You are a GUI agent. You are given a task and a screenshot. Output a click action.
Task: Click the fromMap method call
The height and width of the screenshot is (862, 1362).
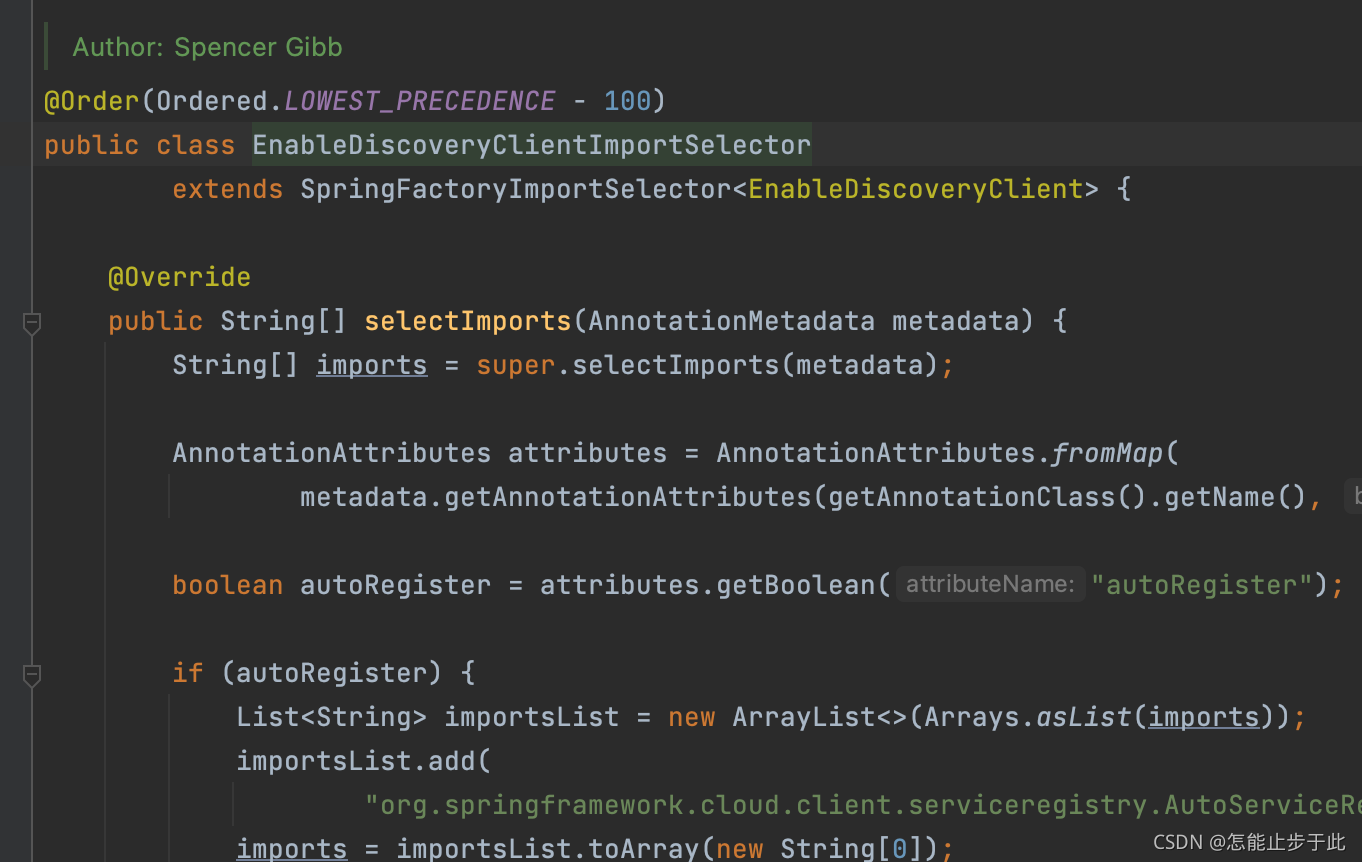[1108, 453]
